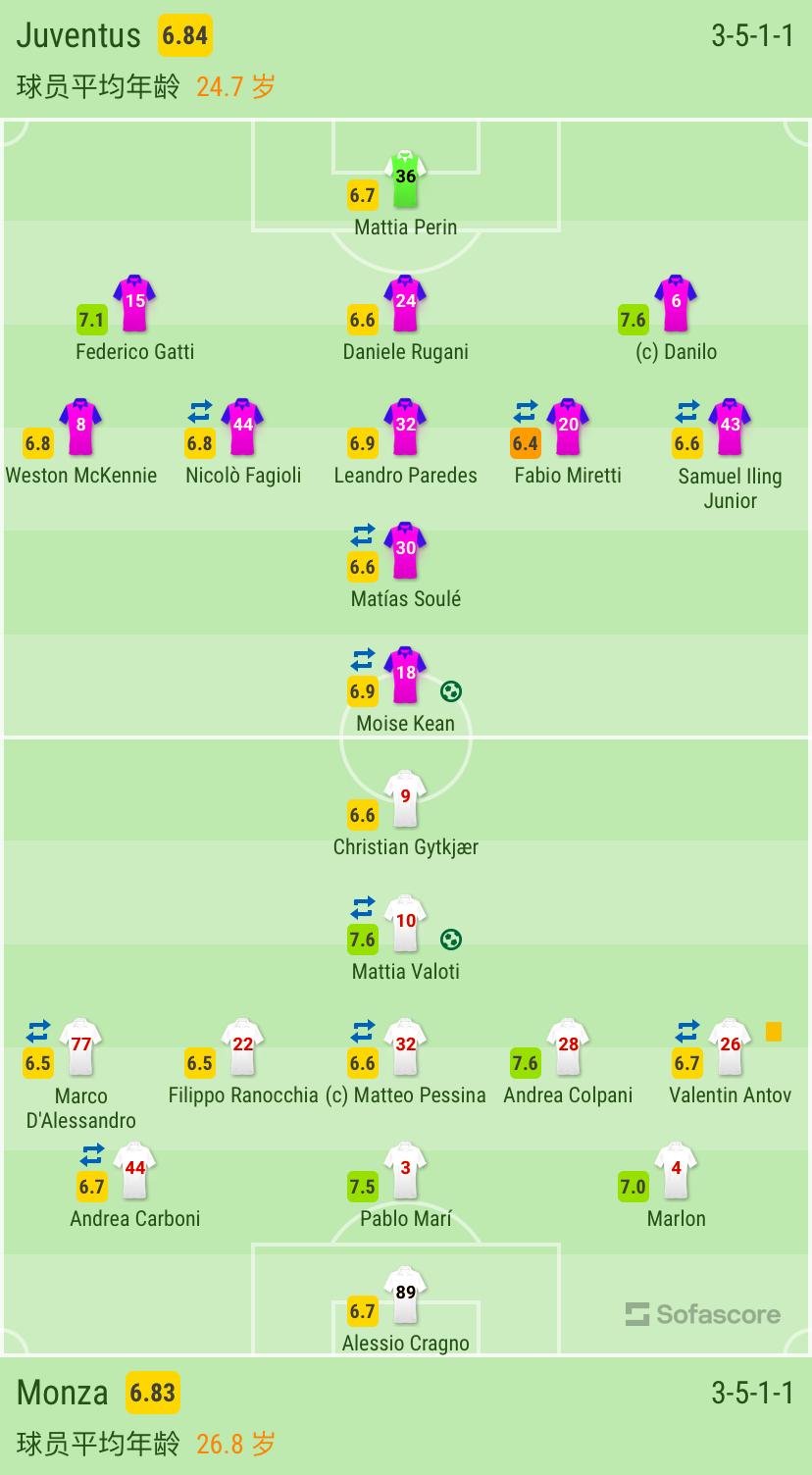Click Mattia Perin's green goalkeeper jersey
Screen dimensions: 812x1475
pos(405,178)
